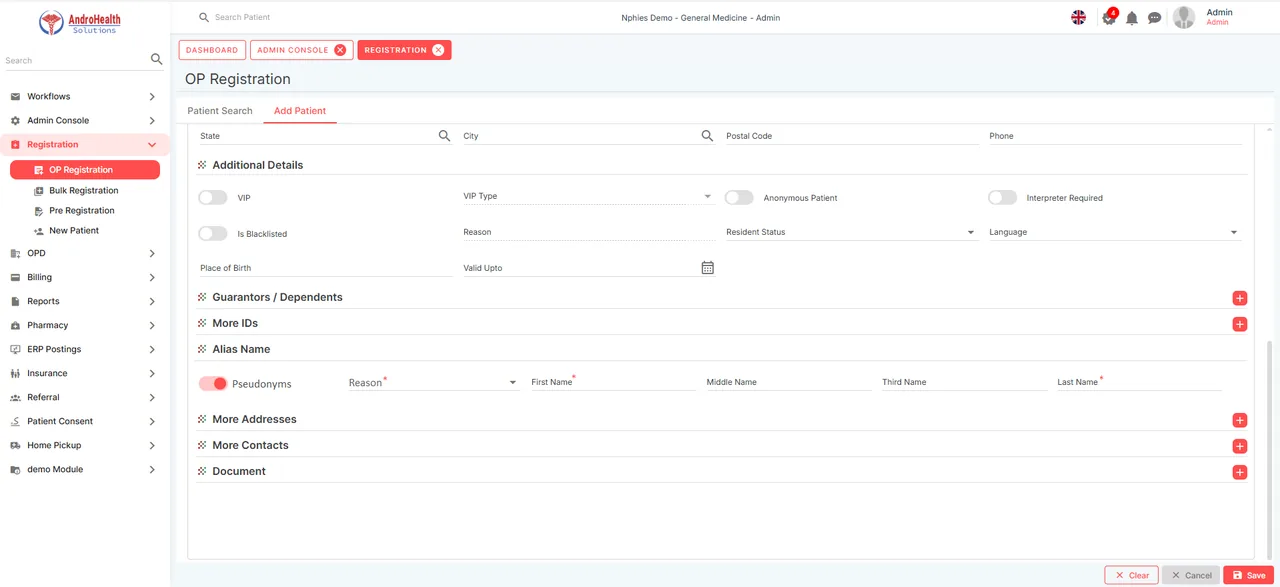Expand the OPD sidebar section
Screen dimensions: 1280x587
(152, 254)
